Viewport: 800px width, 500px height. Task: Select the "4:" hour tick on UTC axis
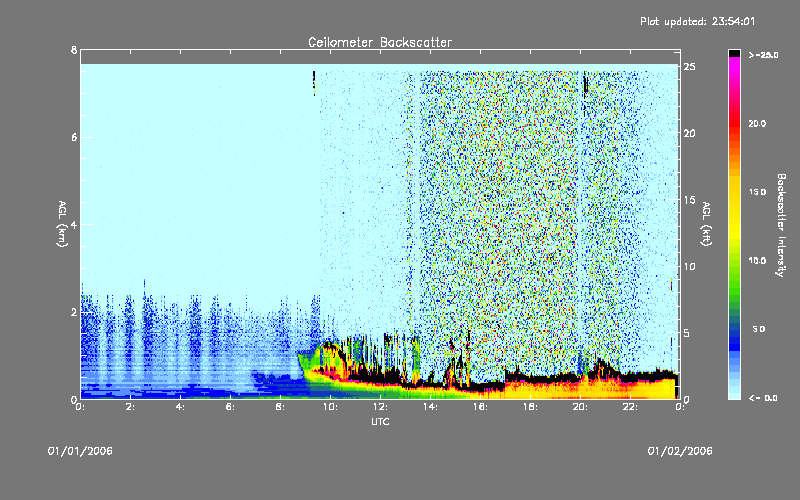click(180, 407)
